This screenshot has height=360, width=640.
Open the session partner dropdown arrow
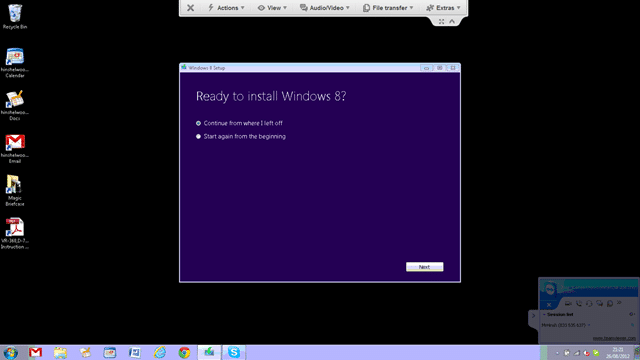(x=589, y=325)
